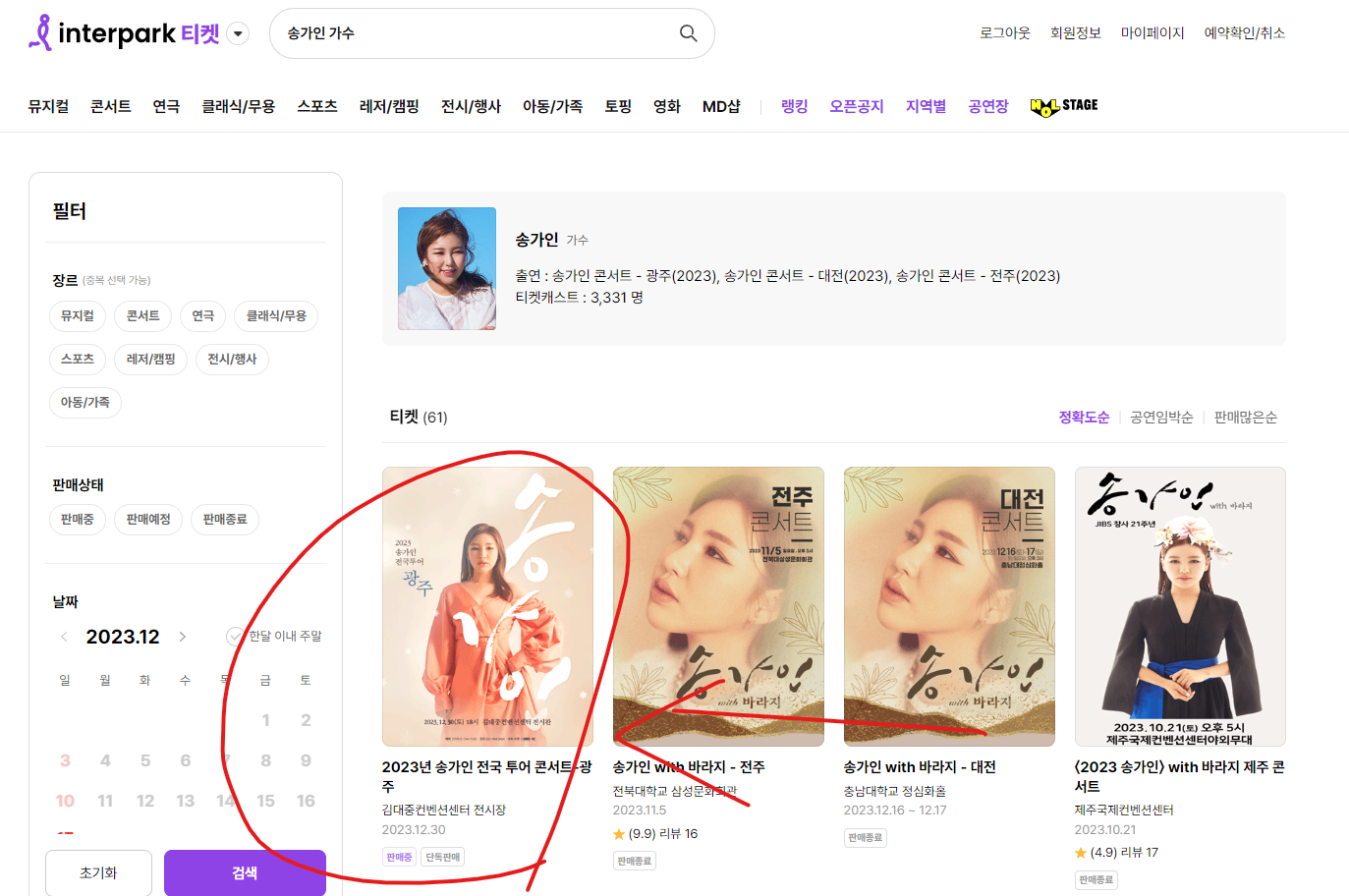Screen dimensions: 1349x896
Task: Open the 지역별 page
Action: tap(926, 106)
